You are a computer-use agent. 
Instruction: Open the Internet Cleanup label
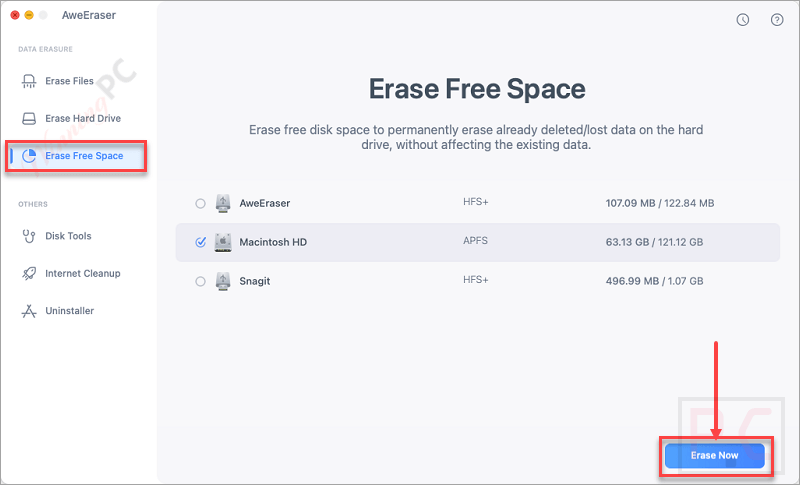(83, 273)
